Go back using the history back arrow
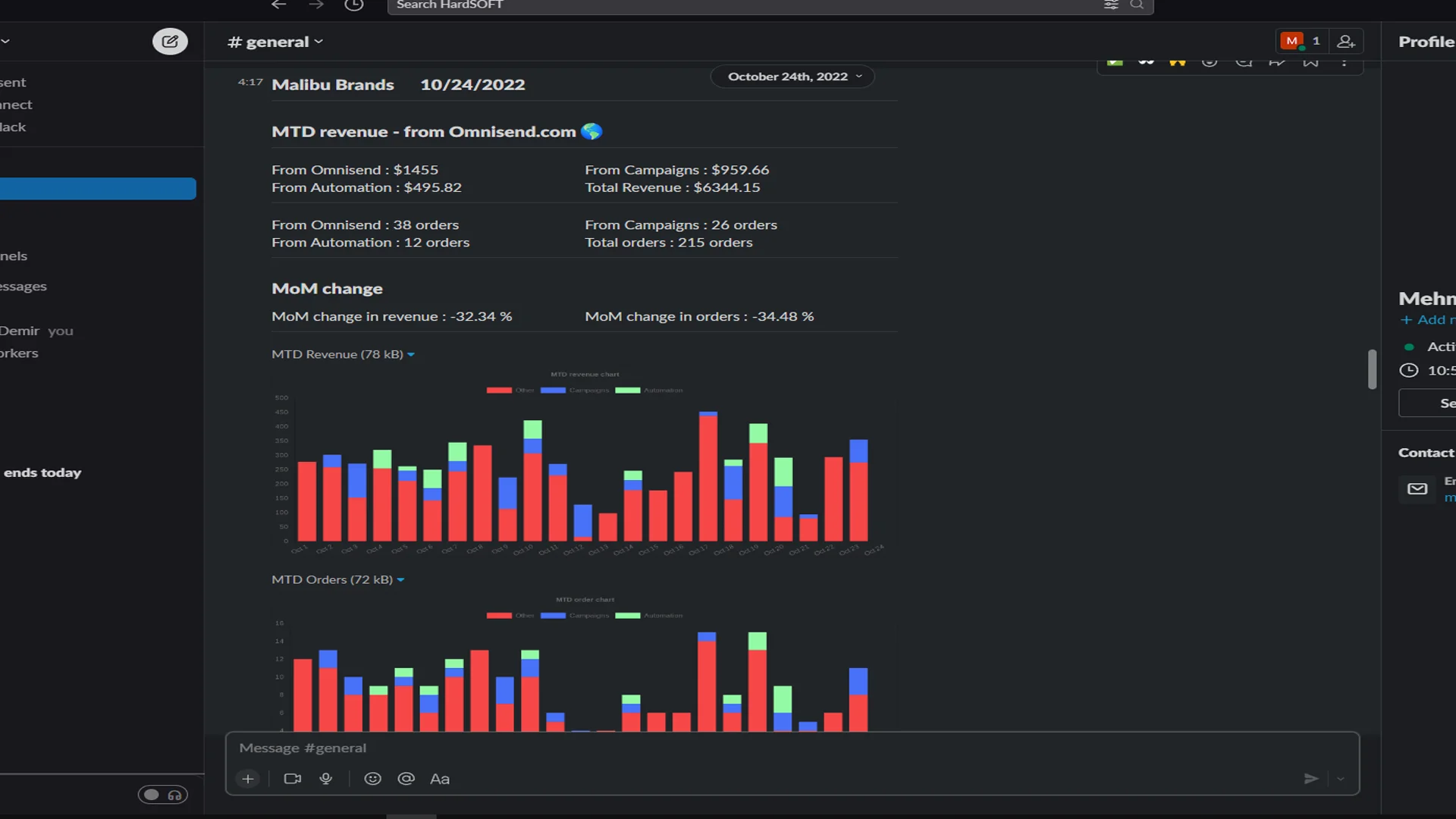Viewport: 1456px width, 819px height. point(279,5)
